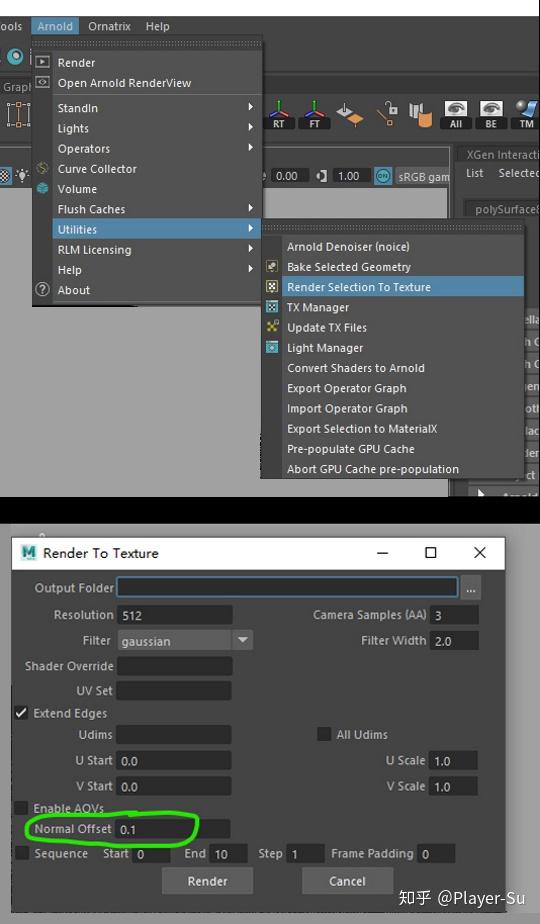Expand the StandIn submenu
Viewport: 540px width, 924px height.
(157, 108)
